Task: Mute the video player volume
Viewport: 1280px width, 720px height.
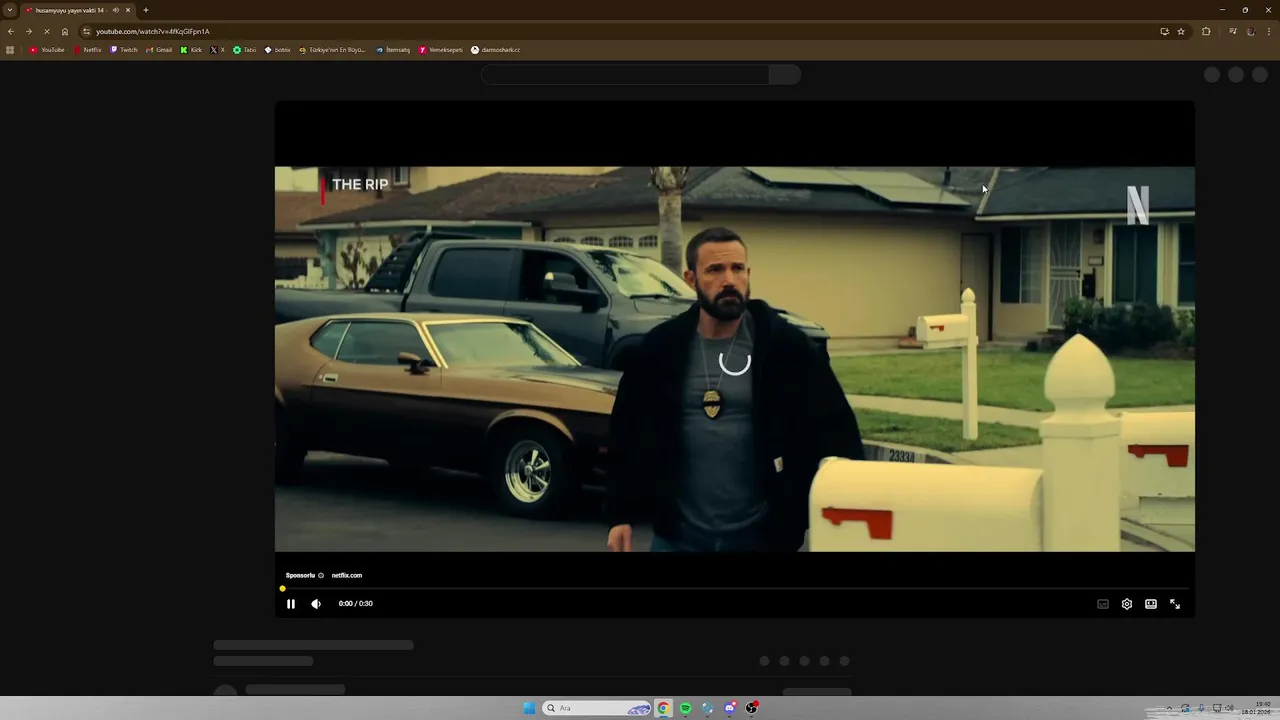Action: (x=316, y=604)
